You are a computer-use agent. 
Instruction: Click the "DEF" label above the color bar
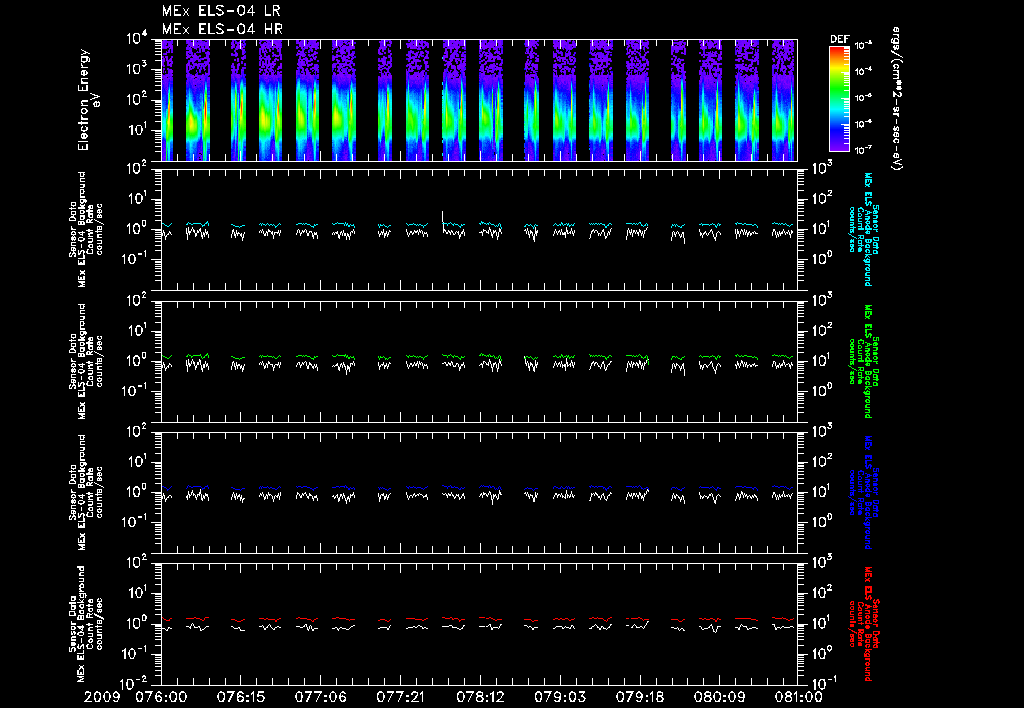(x=839, y=39)
